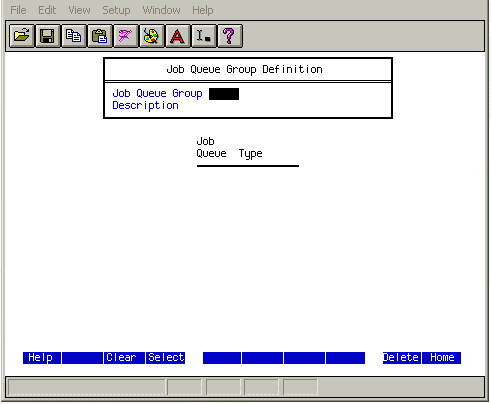This screenshot has width=491, height=404.
Task: Click the Save floppy disk icon
Action: coord(48,36)
